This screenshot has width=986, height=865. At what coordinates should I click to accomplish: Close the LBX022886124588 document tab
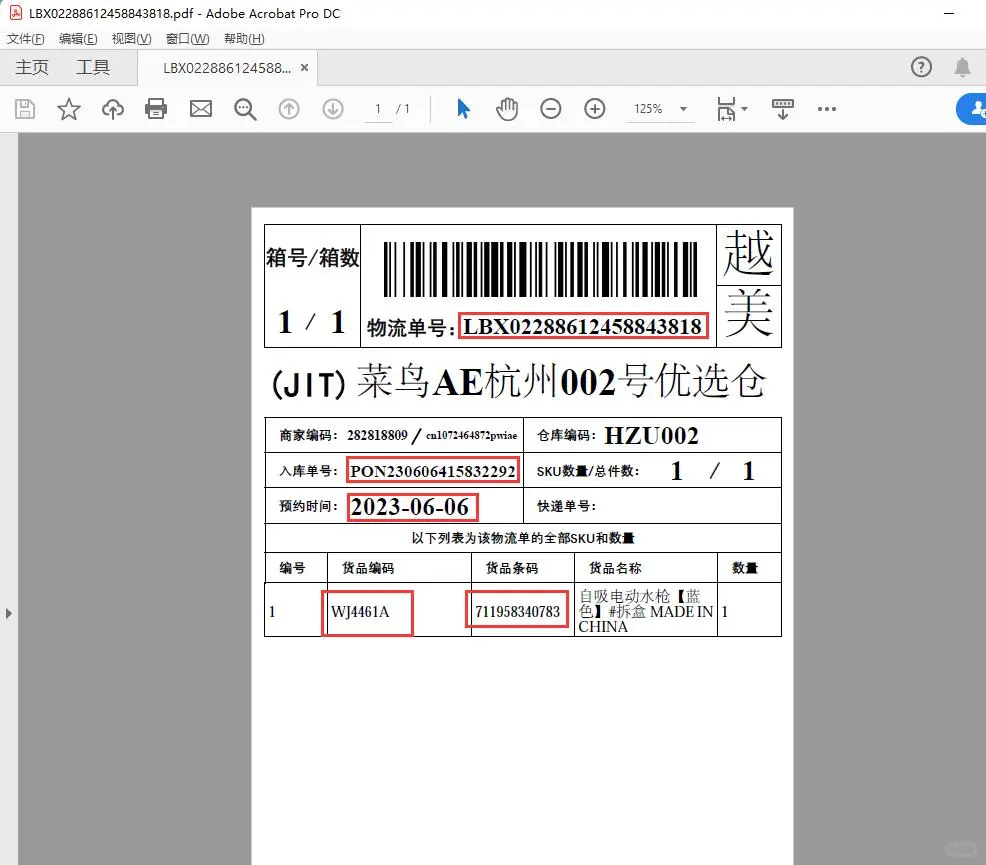(304, 67)
